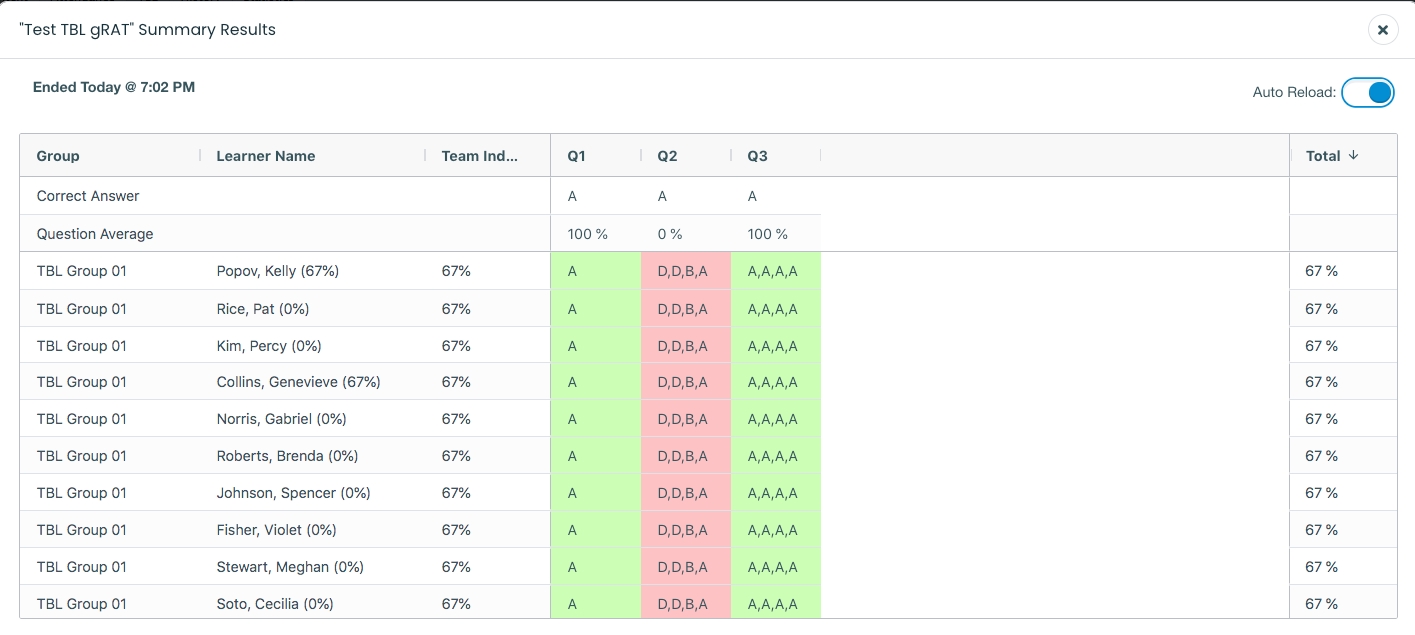Image resolution: width=1415 pixels, height=635 pixels.
Task: Click Fisher, Violet's Team Ind 67% cell
Action: [x=456, y=530]
